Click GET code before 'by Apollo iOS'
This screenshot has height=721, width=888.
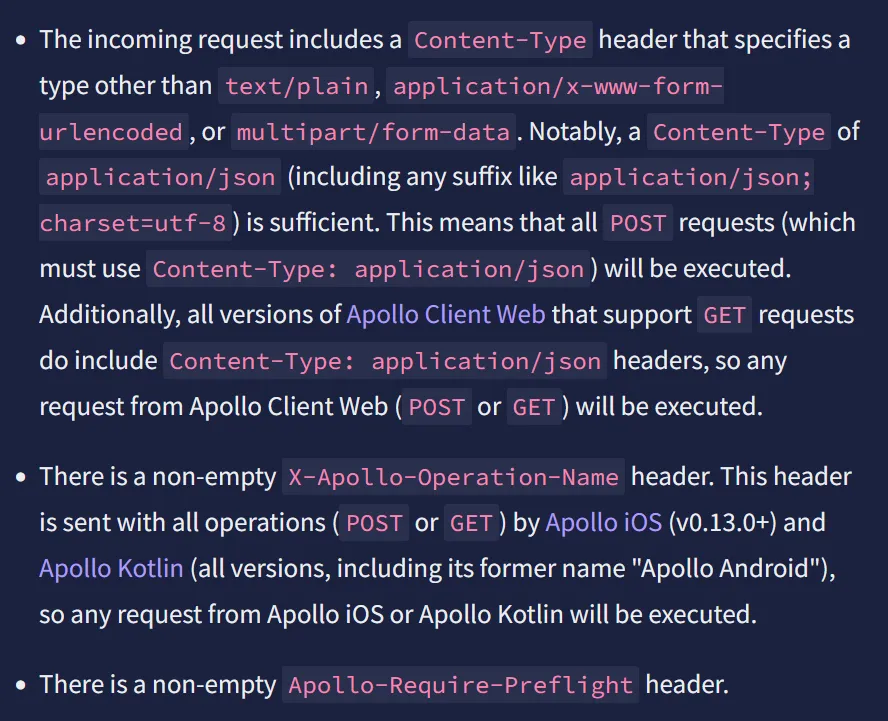pos(471,523)
